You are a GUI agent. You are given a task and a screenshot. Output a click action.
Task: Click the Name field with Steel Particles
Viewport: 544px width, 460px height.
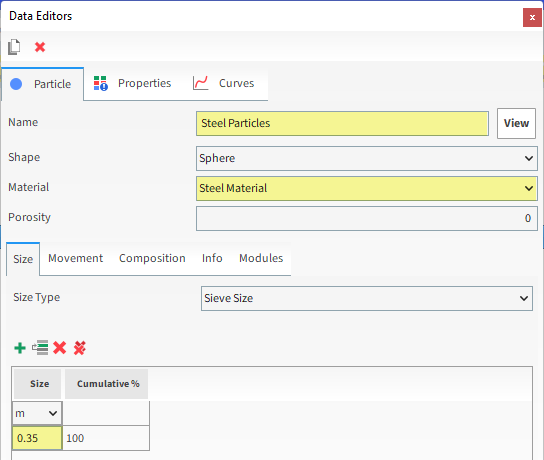[342, 123]
